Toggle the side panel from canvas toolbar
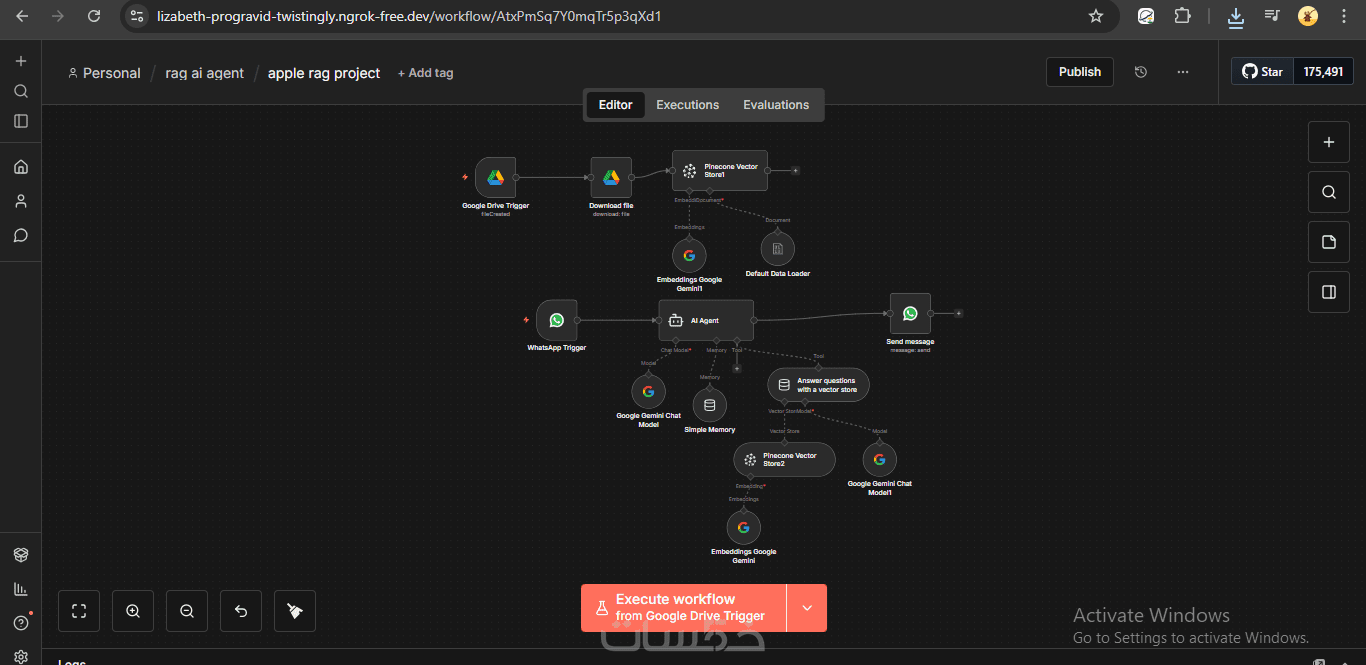This screenshot has width=1366, height=665. tap(1329, 292)
